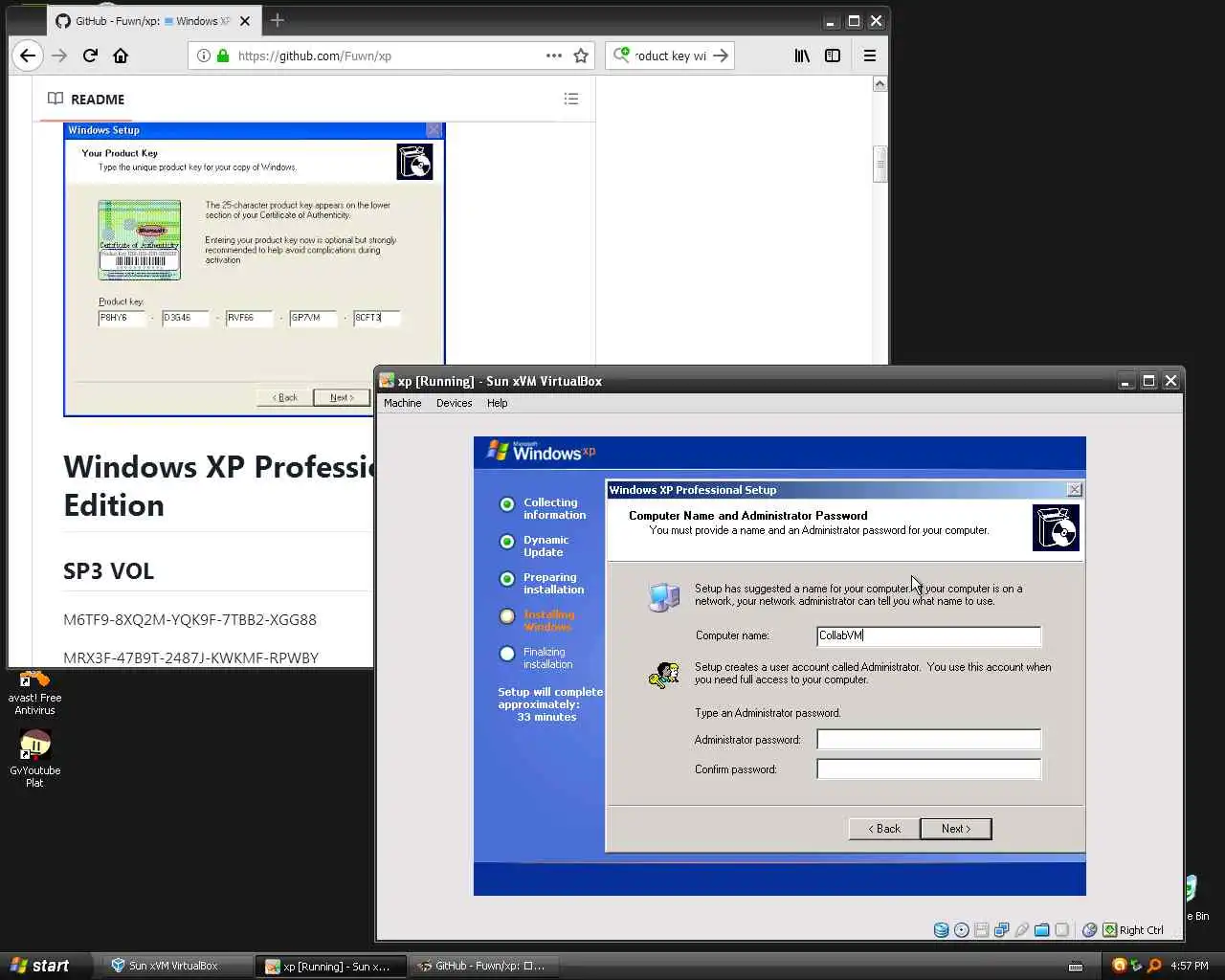Click the Administrator password field
Image resolution: width=1225 pixels, height=980 pixels.
(928, 740)
